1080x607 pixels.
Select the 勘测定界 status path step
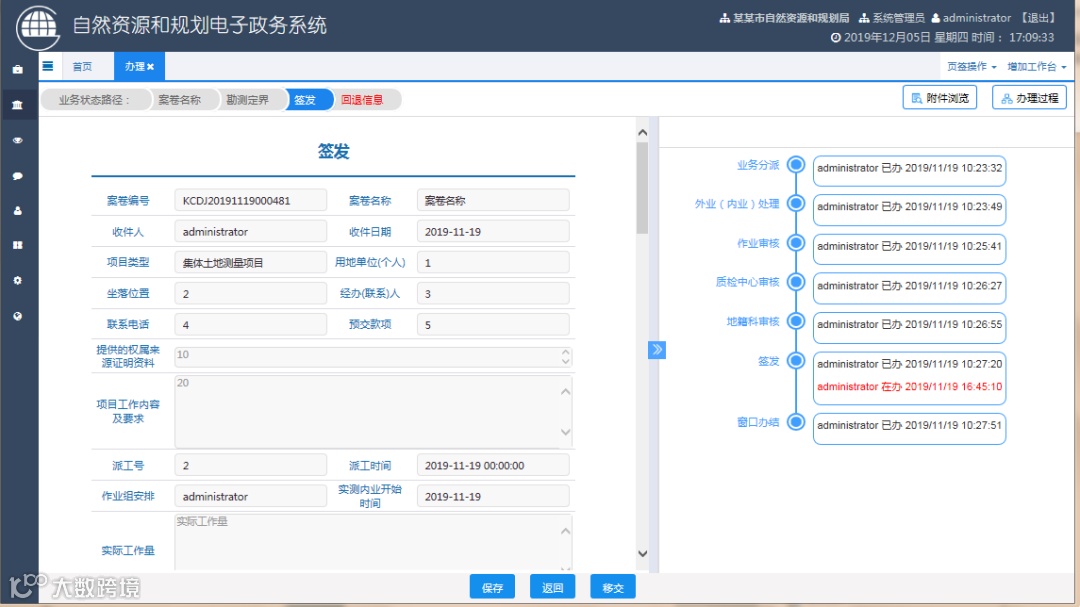point(248,100)
